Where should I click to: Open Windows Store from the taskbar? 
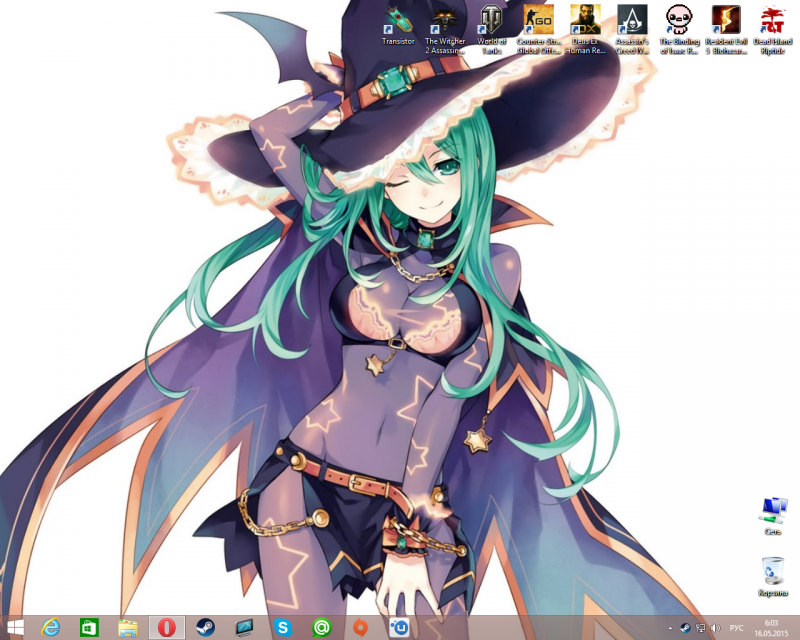(x=89, y=627)
